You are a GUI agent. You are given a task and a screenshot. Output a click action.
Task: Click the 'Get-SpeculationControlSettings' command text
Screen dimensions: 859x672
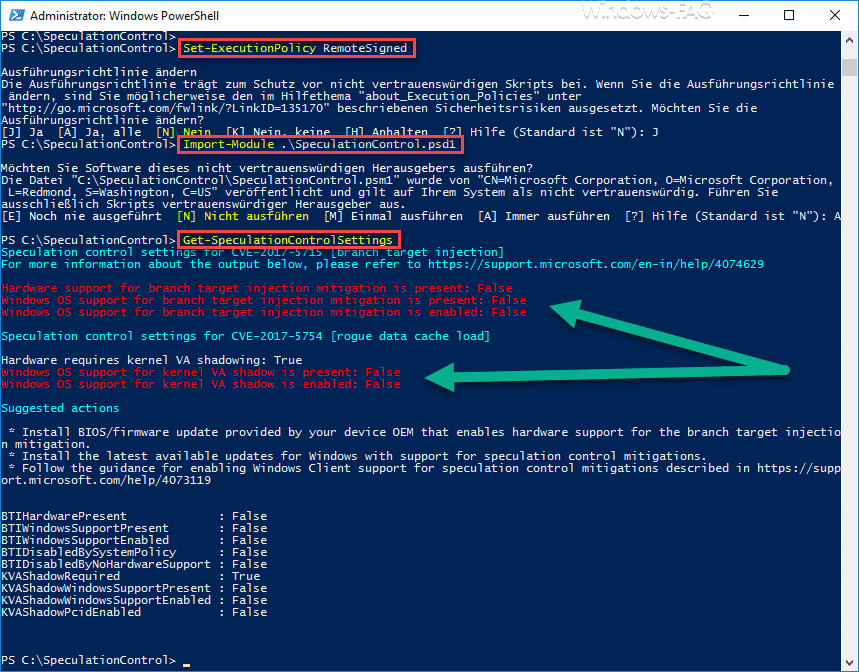tap(288, 240)
